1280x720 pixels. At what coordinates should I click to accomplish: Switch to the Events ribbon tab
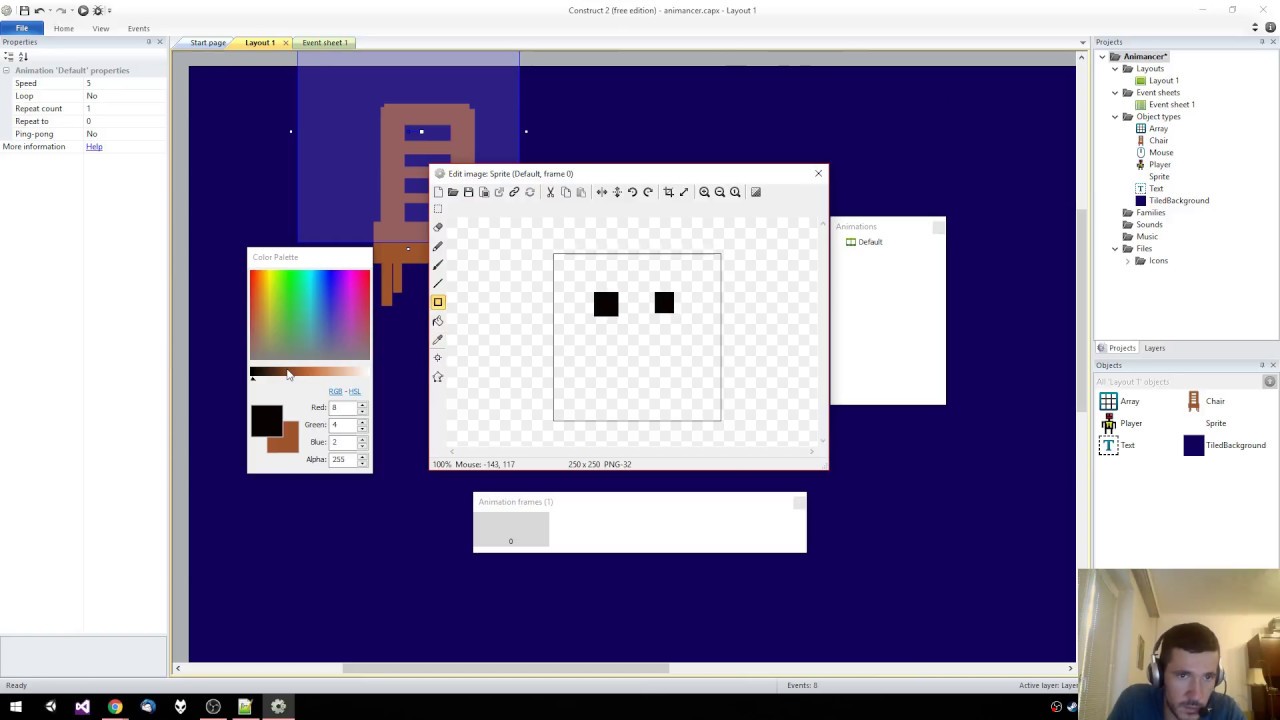coord(138,28)
